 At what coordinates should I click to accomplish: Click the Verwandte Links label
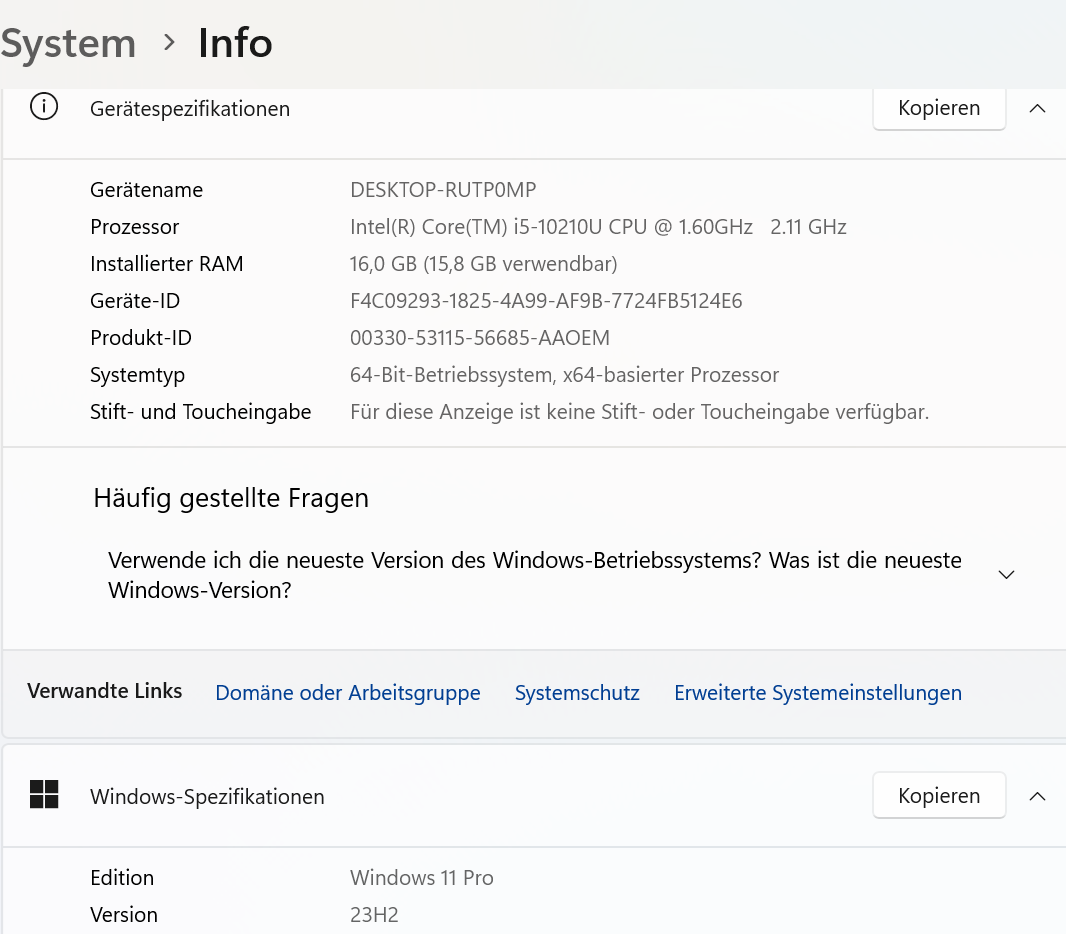105,691
